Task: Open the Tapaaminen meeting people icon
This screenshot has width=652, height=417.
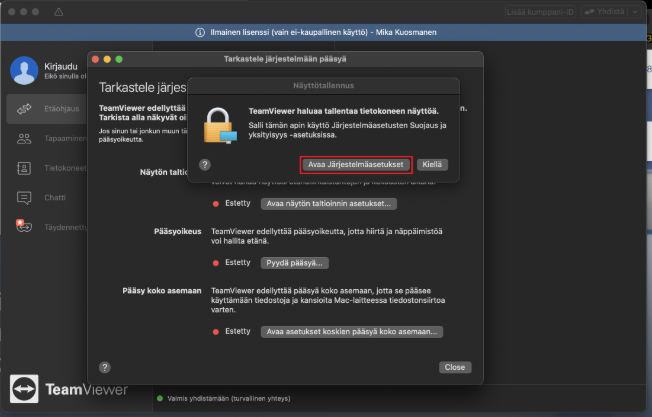Action: click(23, 138)
